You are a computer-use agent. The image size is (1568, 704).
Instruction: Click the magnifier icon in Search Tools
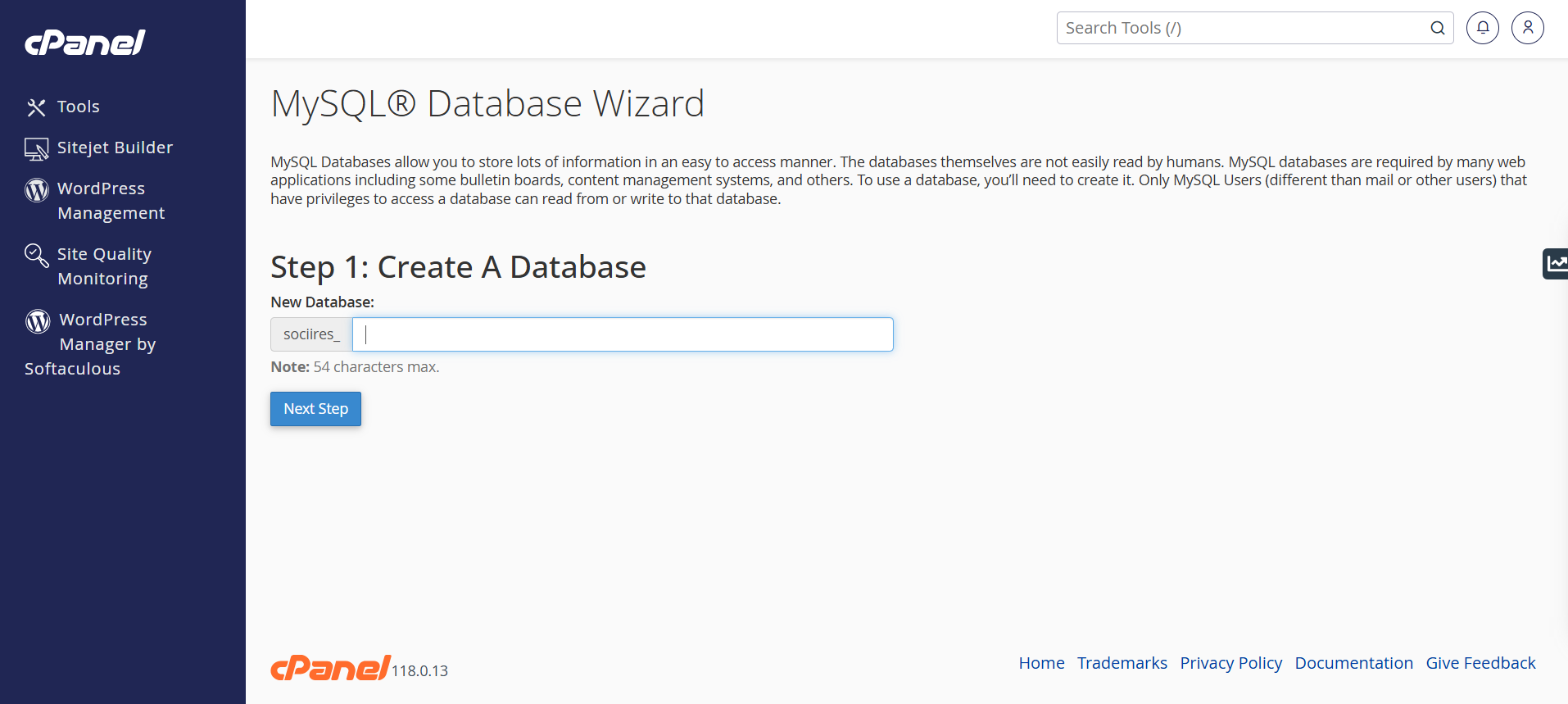click(1437, 28)
